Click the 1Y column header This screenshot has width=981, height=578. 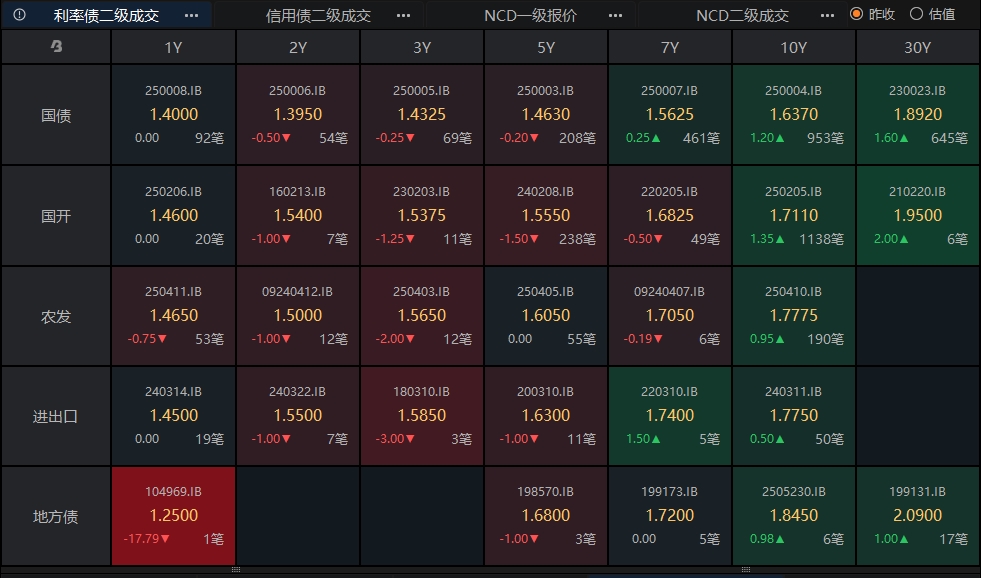[173, 48]
